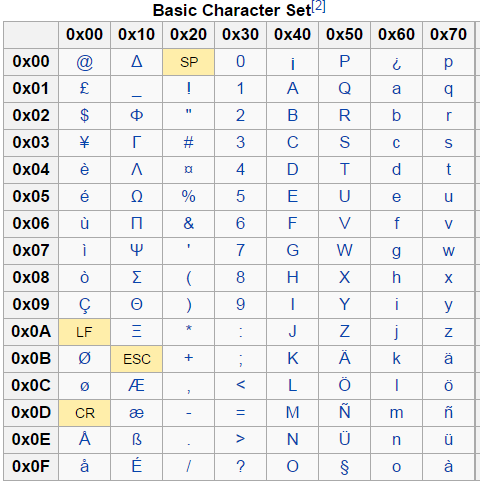Image resolution: width=480 pixels, height=485 pixels.
Task: Open the sharp s ß link
Action: (137, 440)
